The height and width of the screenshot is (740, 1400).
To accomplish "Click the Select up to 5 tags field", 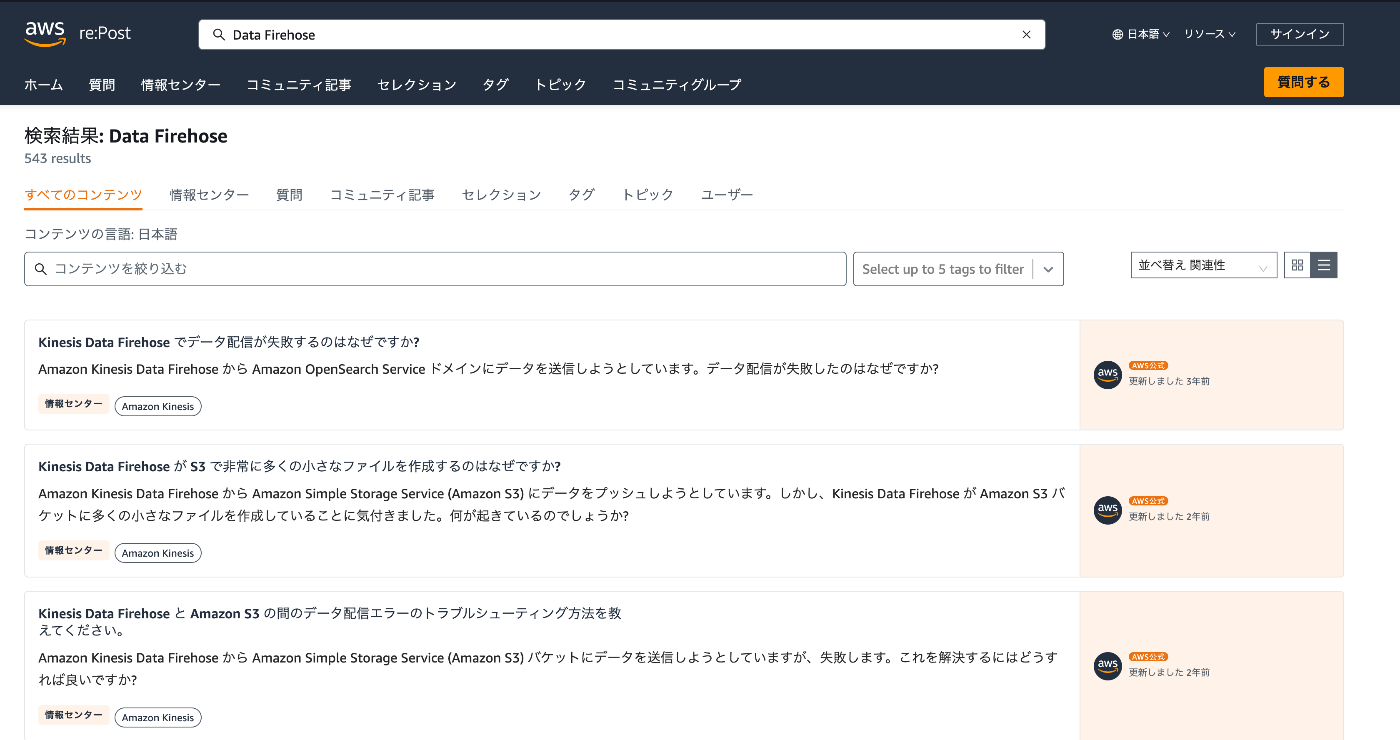I will pyautogui.click(x=943, y=269).
